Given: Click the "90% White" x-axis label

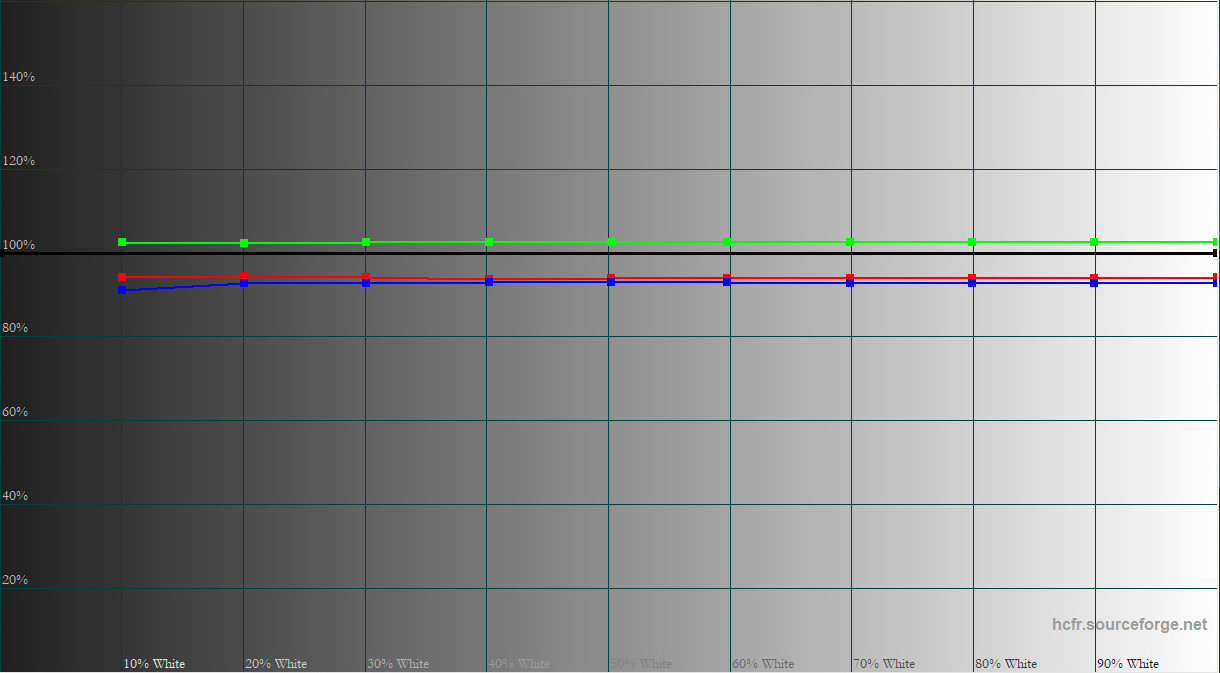Looking at the screenshot, I should tap(1128, 664).
